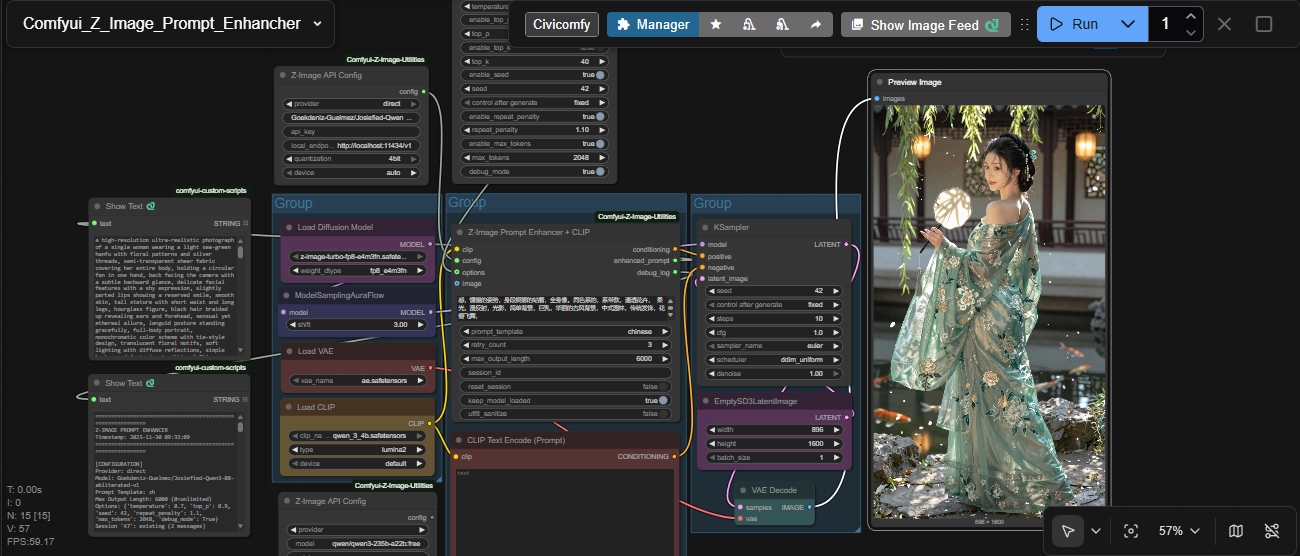Click the session_id input field
This screenshot has height=556, width=1300.
(x=566, y=372)
